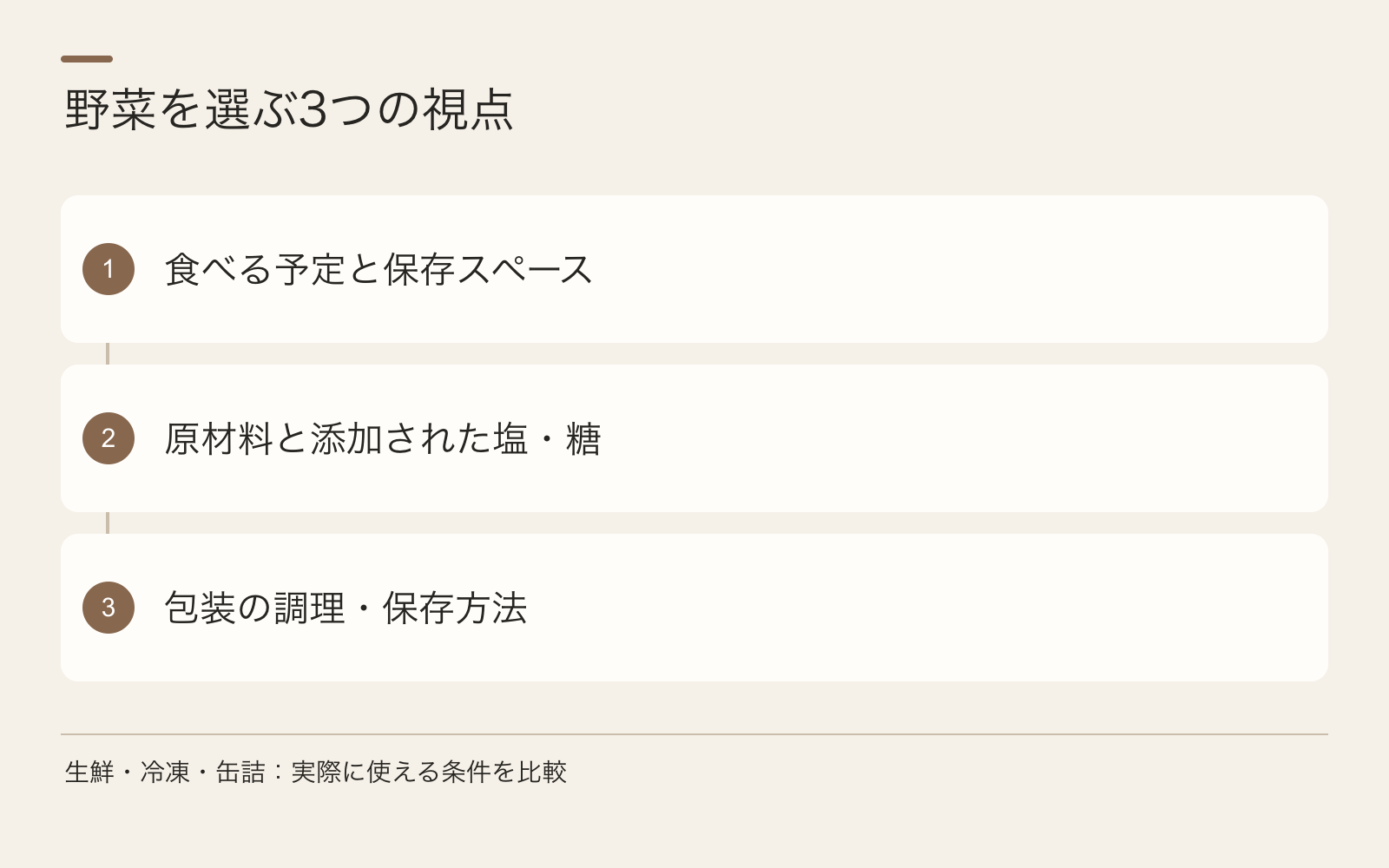1389x868 pixels.
Task: Click the horizontal divider above the footer
Action: (694, 734)
